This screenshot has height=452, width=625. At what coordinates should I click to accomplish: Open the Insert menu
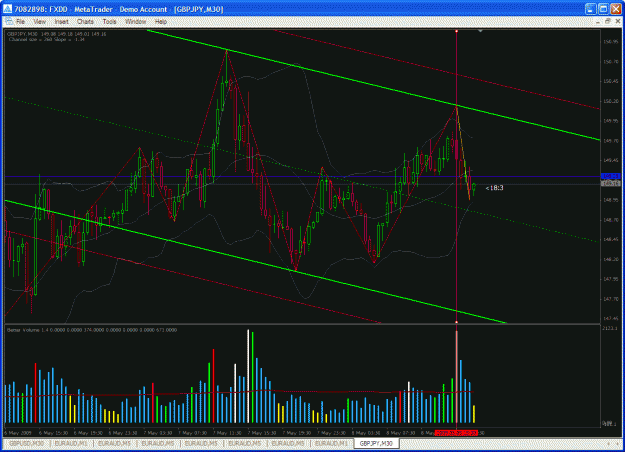click(61, 22)
